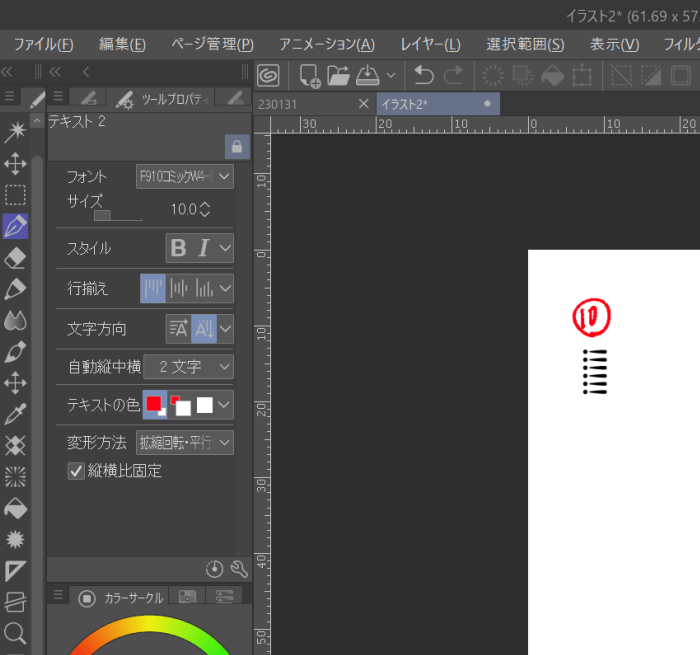Screen dimensions: 700x655
Task: Open the フォント font dropdown
Action: pos(184,176)
